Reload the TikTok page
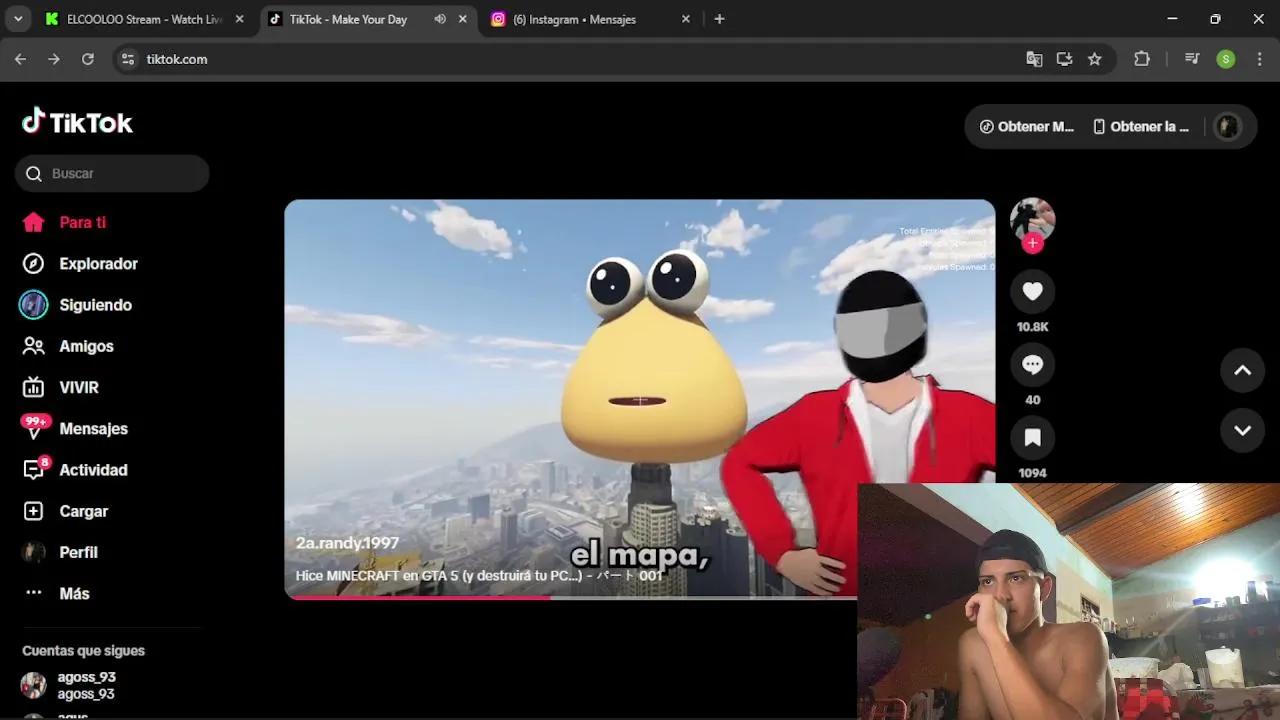Viewport: 1280px width, 720px height. [88, 59]
